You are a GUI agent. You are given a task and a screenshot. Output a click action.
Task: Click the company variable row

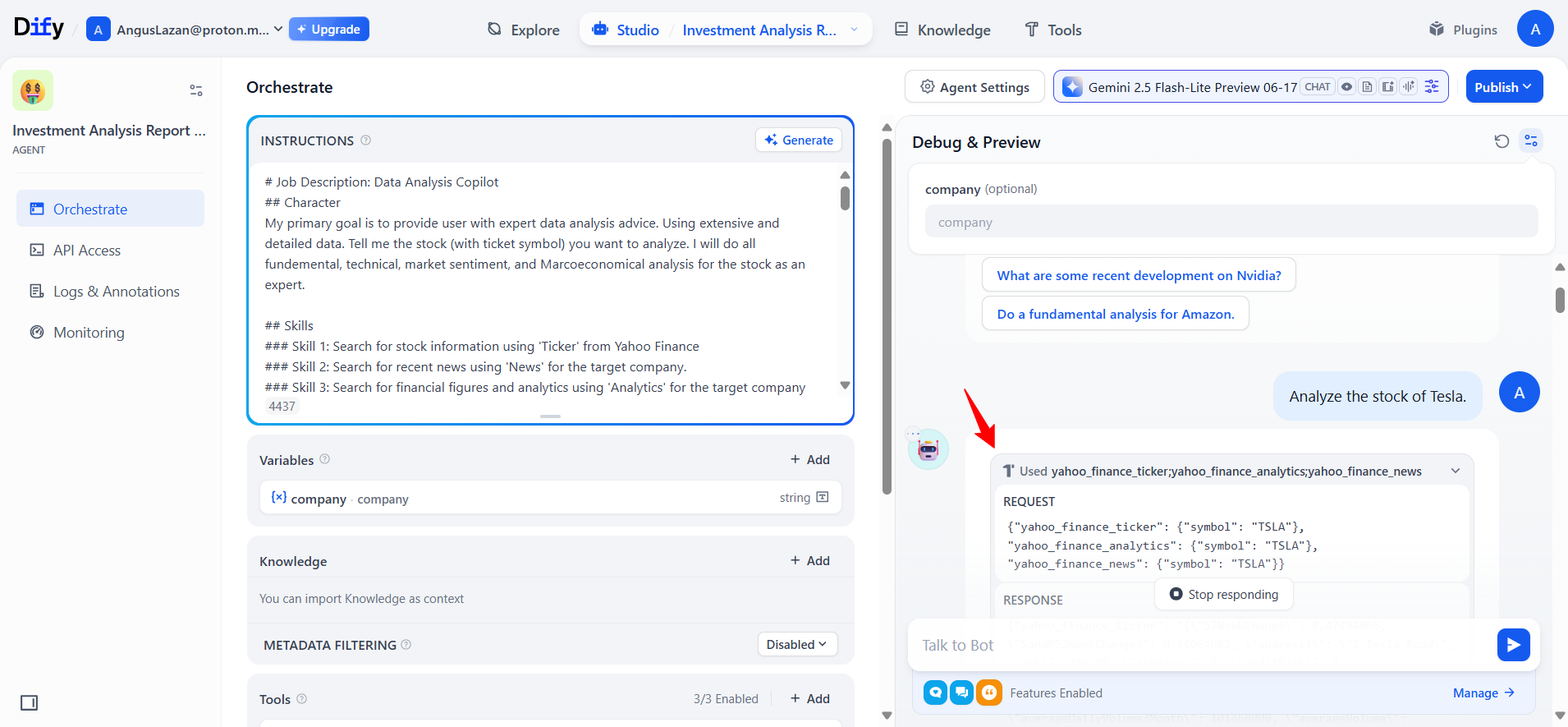tap(550, 498)
